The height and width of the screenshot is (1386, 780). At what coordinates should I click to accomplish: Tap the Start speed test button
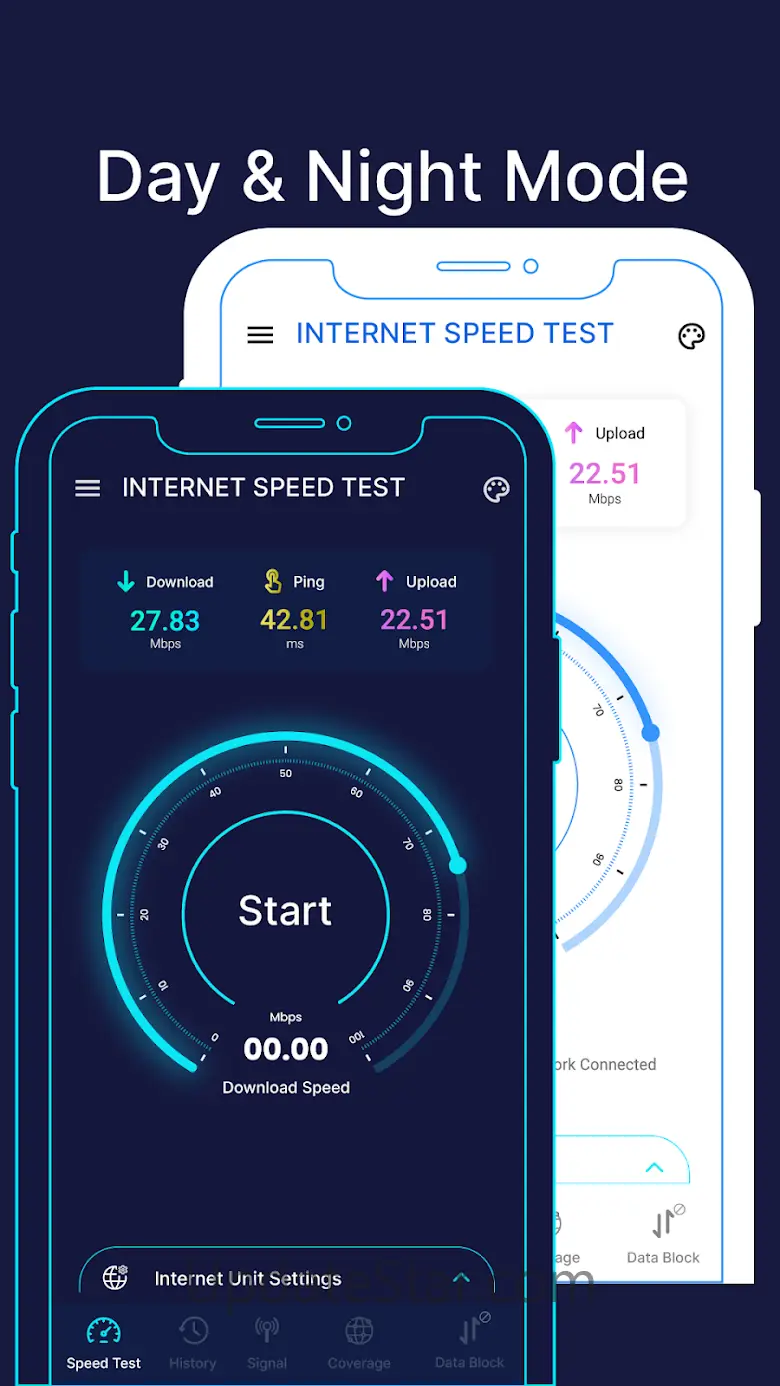286,910
